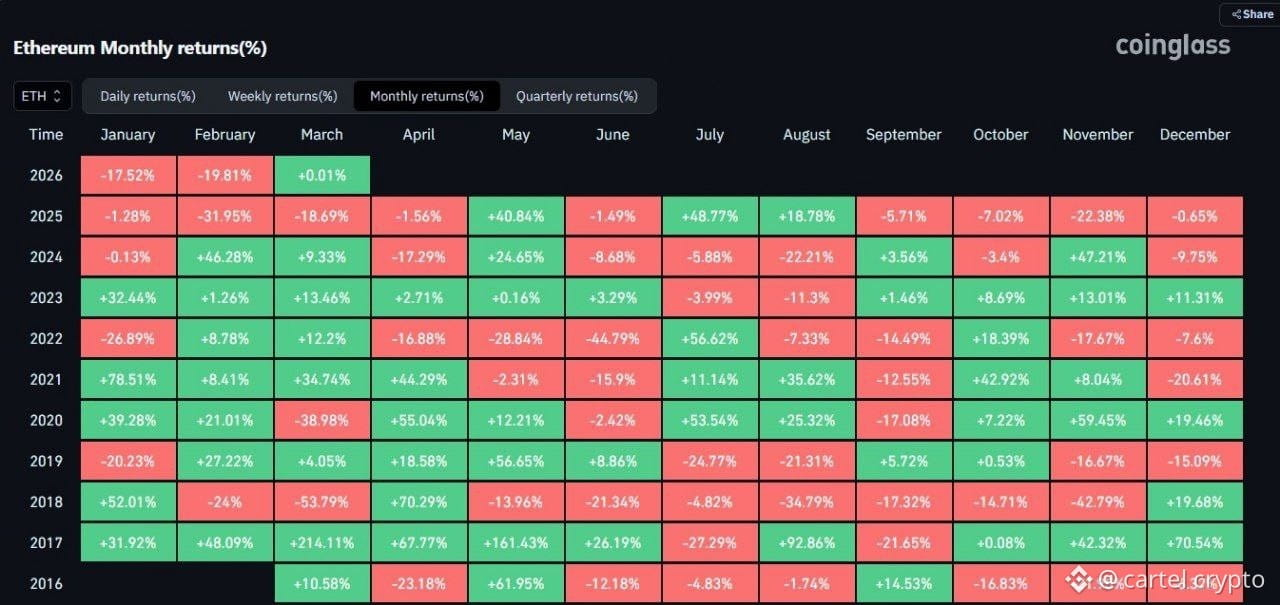This screenshot has width=1280, height=605.
Task: Click the coinglass logo
Action: click(1173, 45)
